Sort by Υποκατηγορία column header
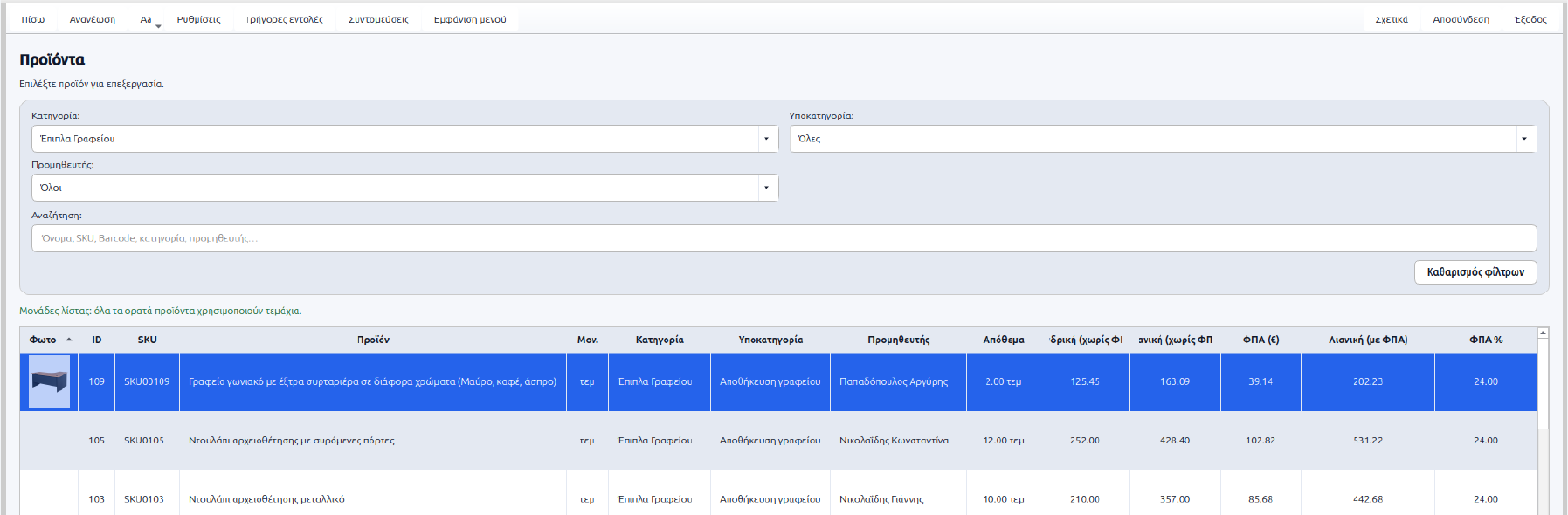The image size is (1568, 515). (770, 340)
